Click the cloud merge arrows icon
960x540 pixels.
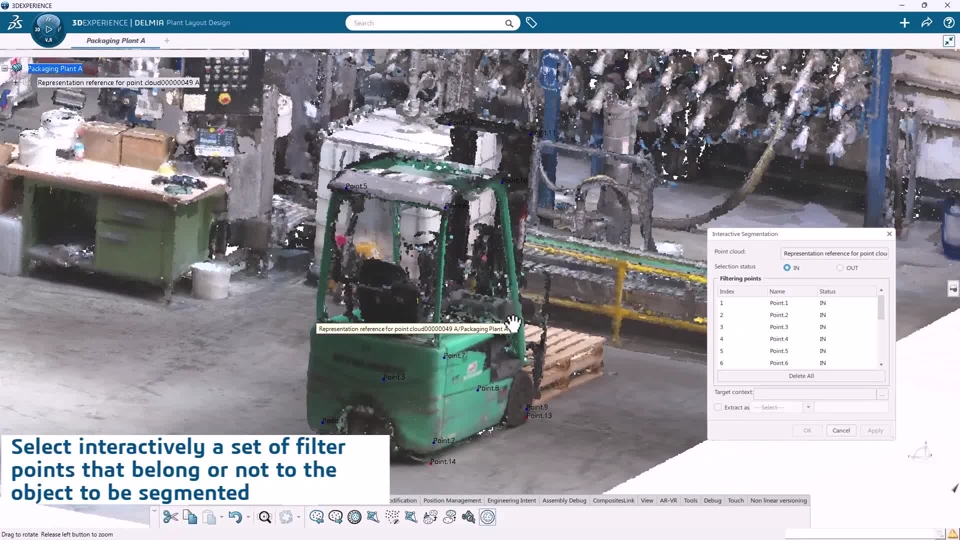pos(430,517)
